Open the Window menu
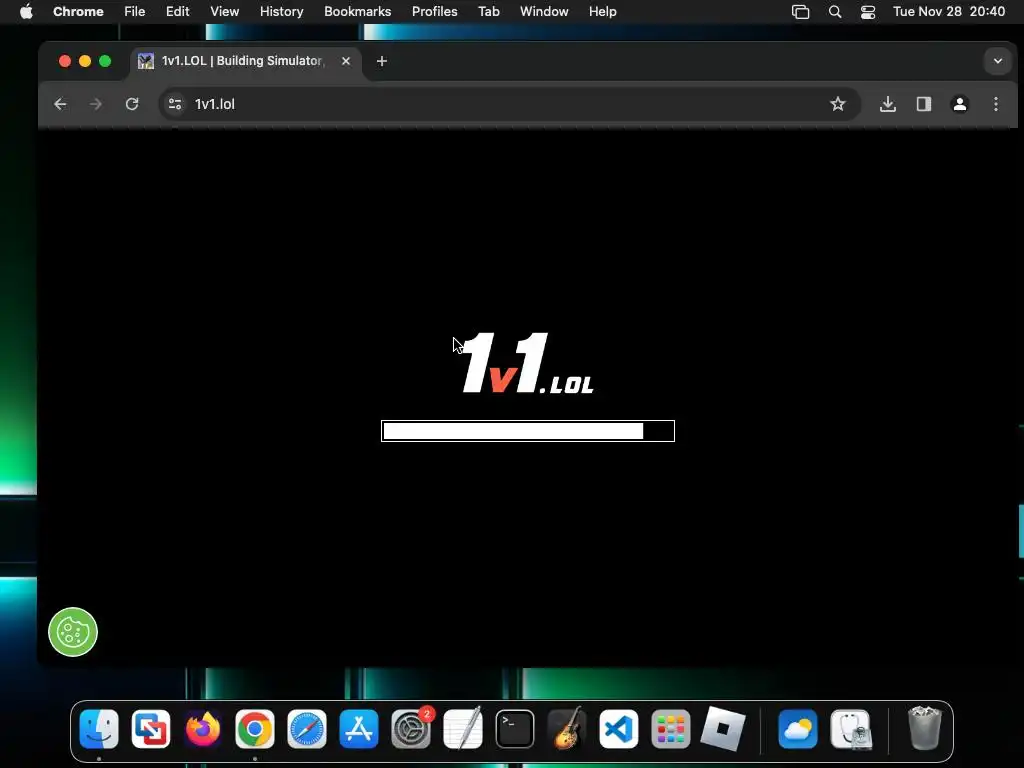Viewport: 1024px width, 768px height. pyautogui.click(x=544, y=11)
